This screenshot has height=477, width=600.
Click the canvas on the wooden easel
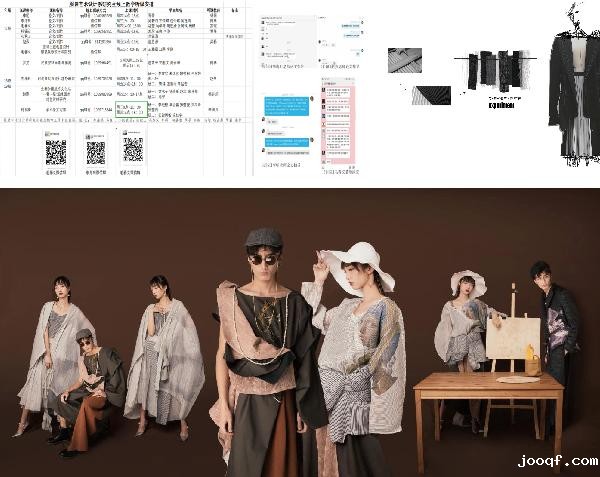coord(513,337)
